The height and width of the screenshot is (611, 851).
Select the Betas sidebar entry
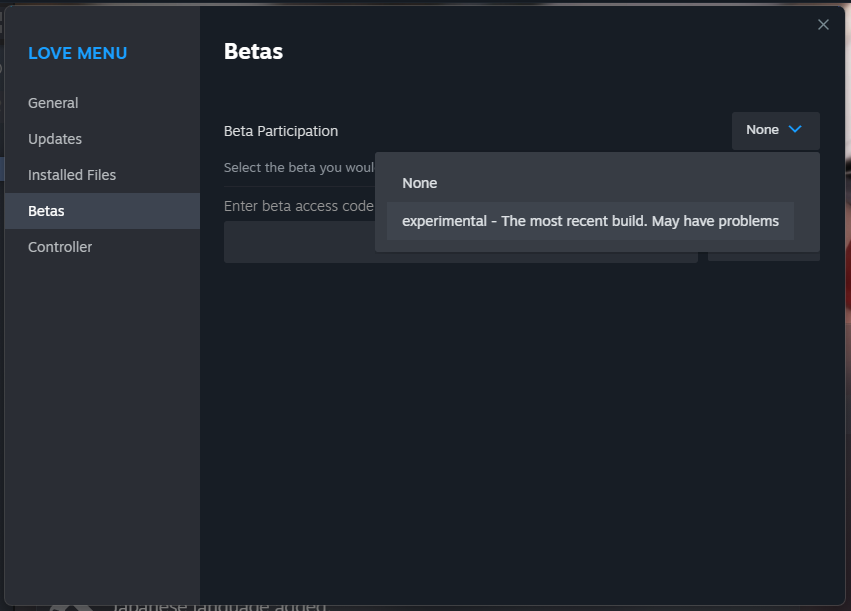[x=47, y=210]
